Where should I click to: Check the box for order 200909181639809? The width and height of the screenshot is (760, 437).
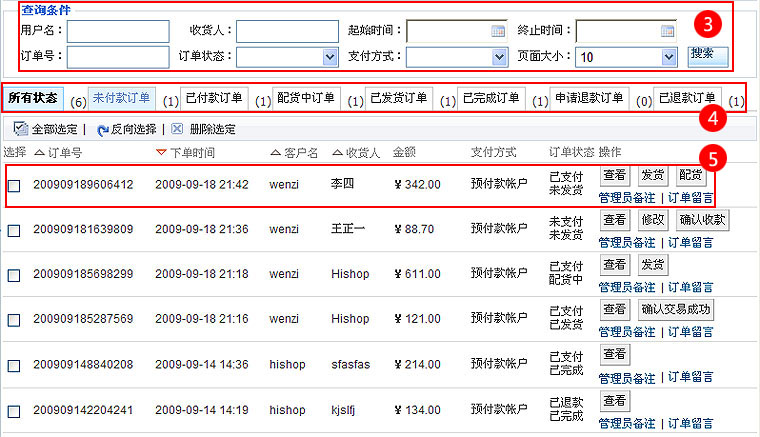click(x=14, y=231)
